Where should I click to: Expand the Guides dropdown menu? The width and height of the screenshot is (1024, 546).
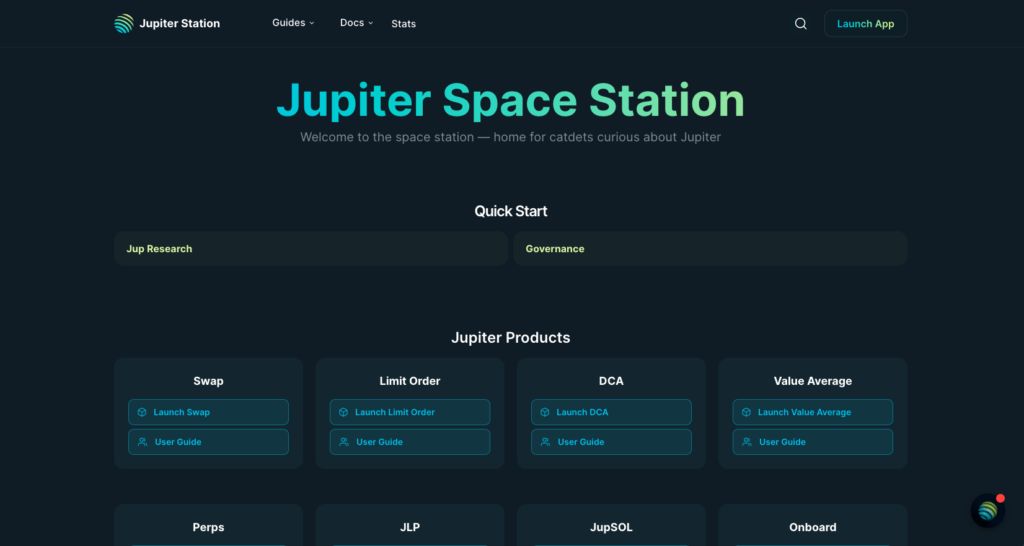point(293,23)
